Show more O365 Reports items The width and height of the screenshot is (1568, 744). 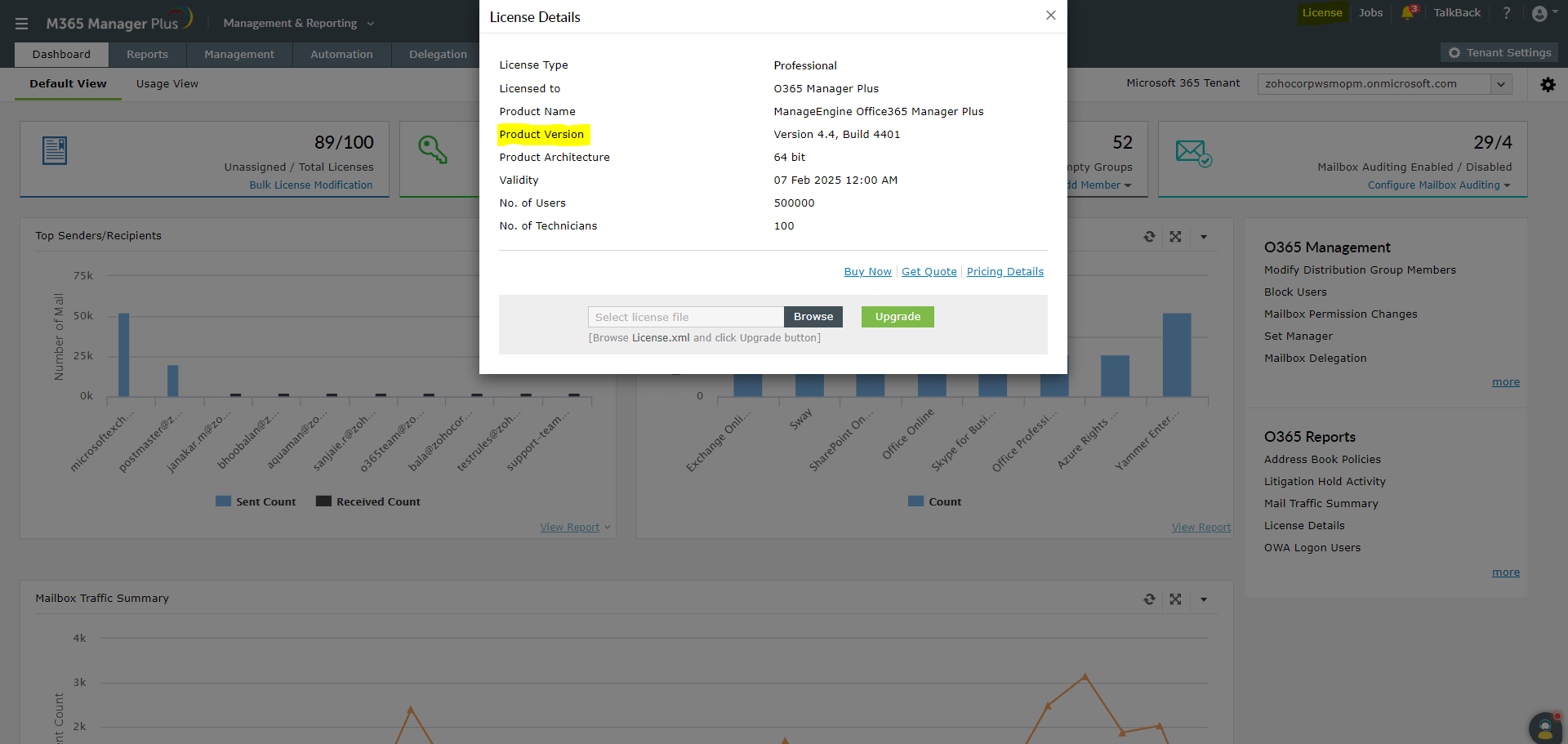(1506, 572)
